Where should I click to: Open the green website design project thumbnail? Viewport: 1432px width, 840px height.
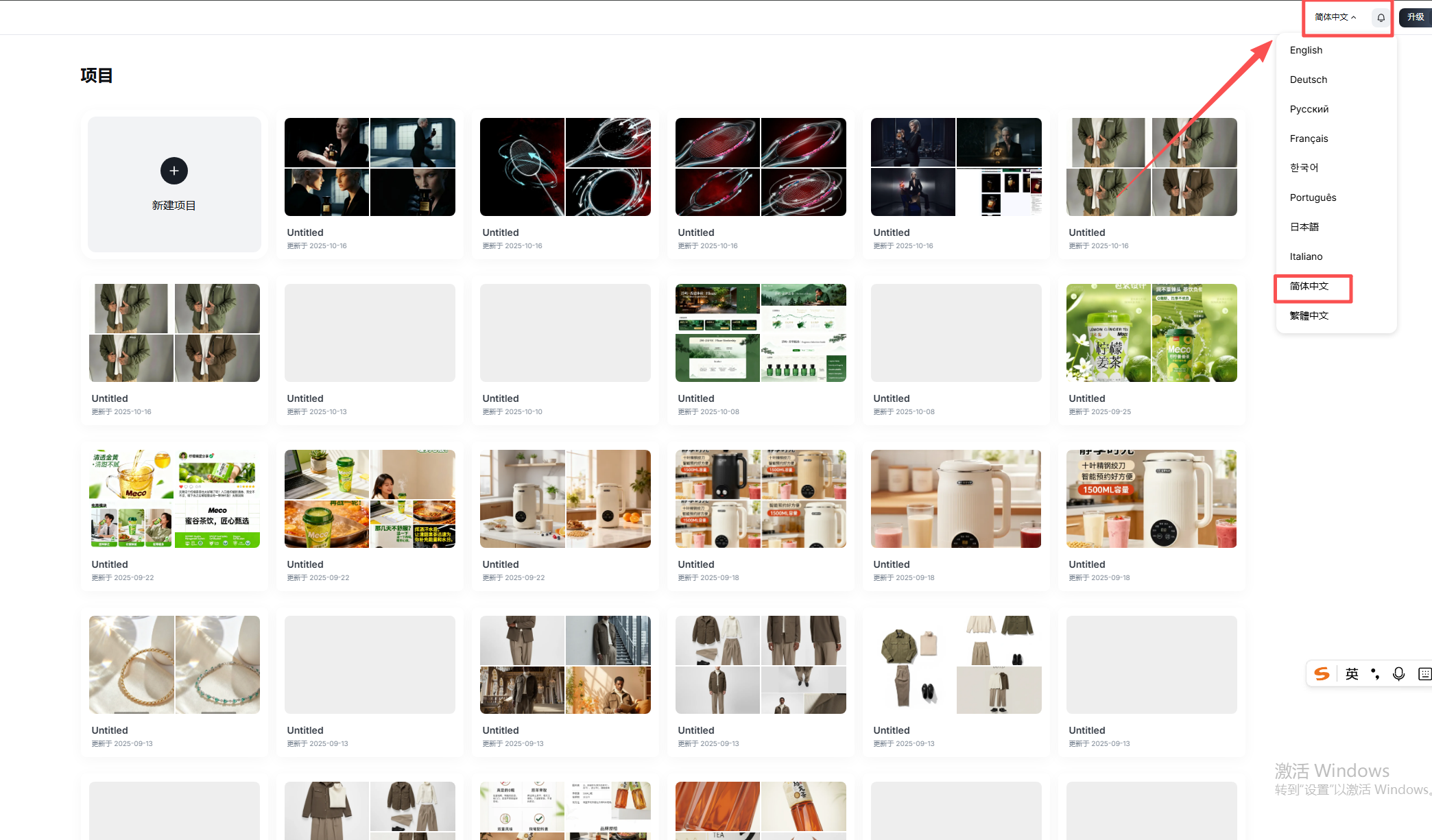[x=761, y=333]
